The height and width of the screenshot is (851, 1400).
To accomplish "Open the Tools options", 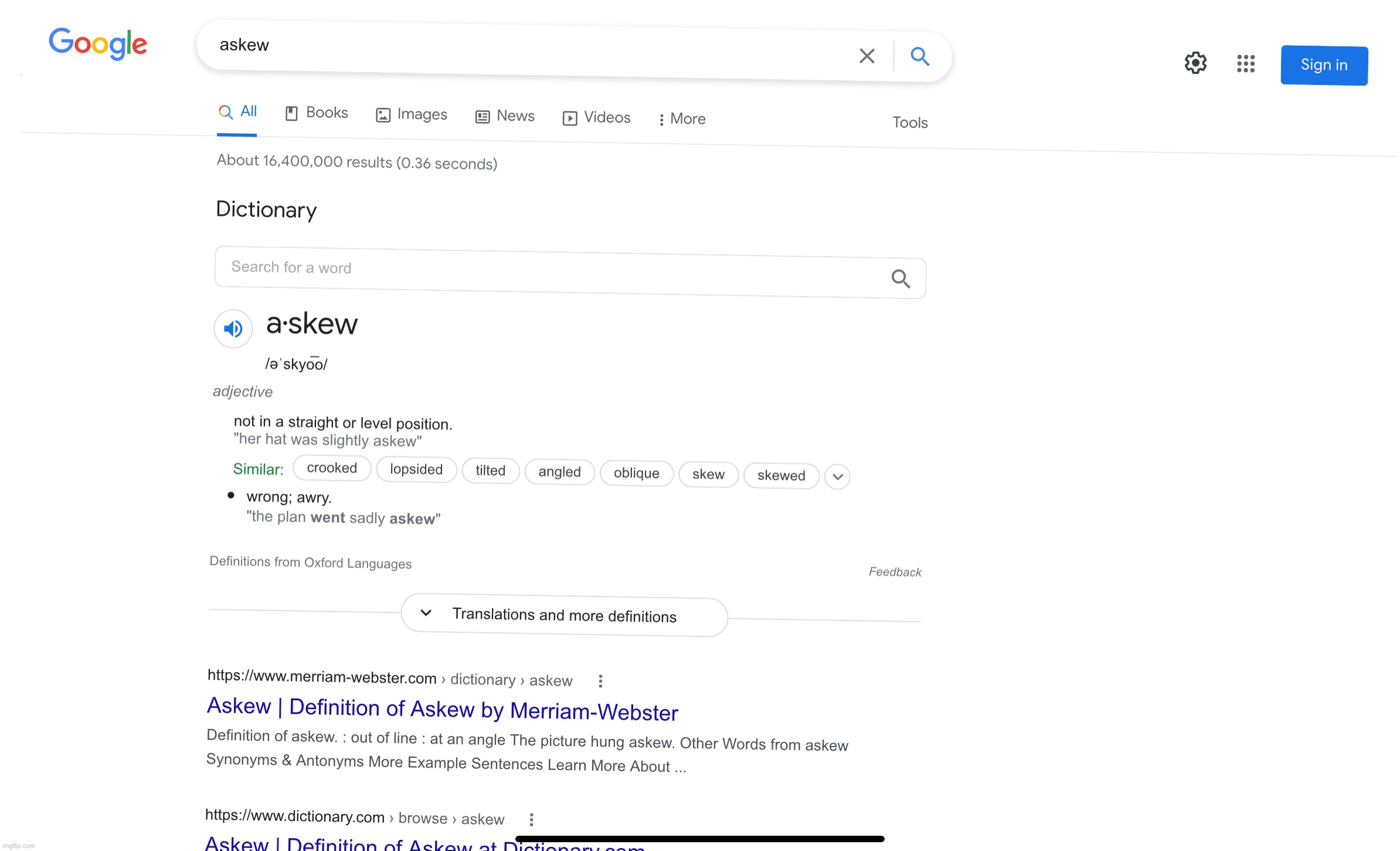I will 910,123.
